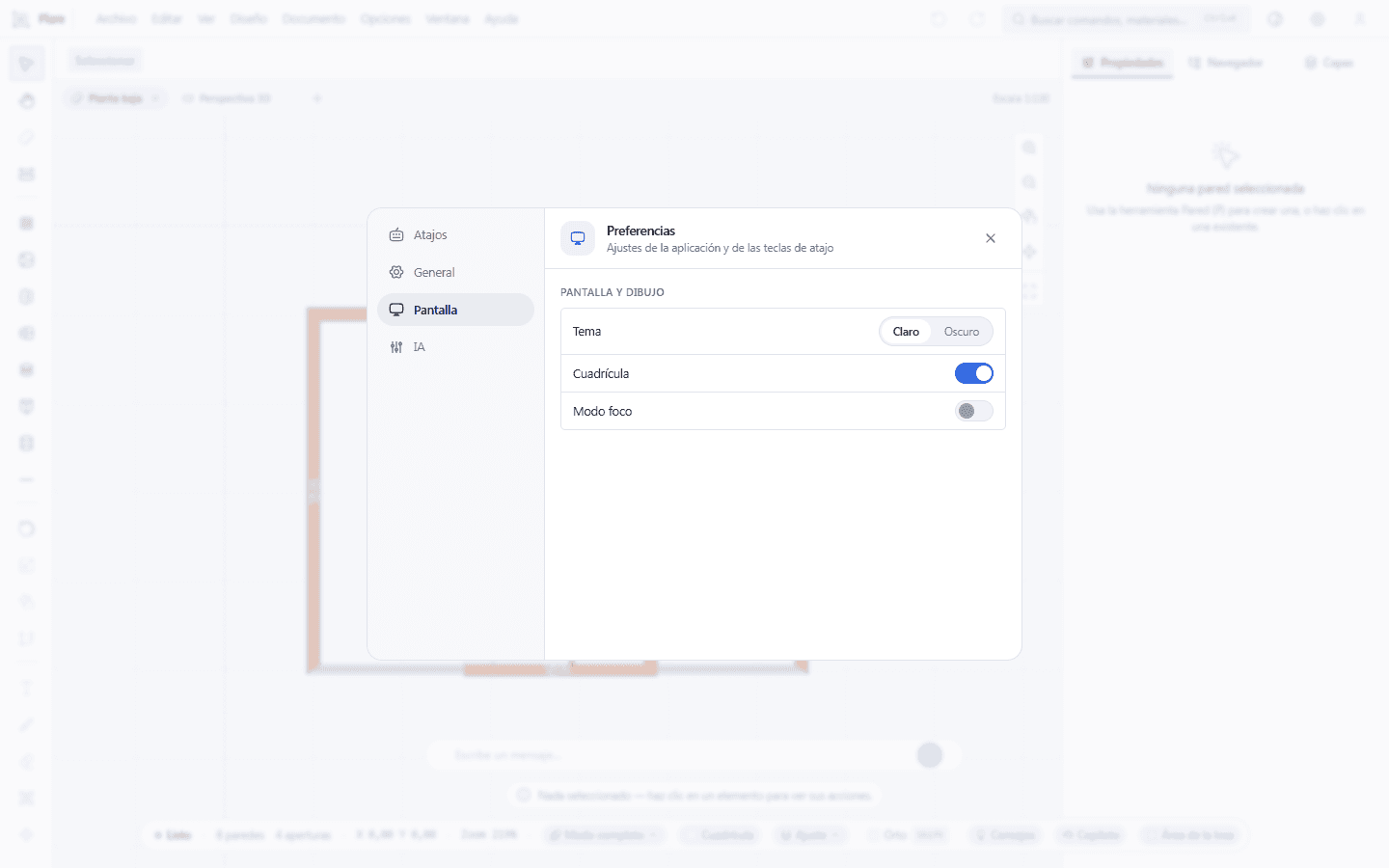Enable the Modo foco switch
This screenshot has width=1389, height=868.
pyautogui.click(x=974, y=411)
